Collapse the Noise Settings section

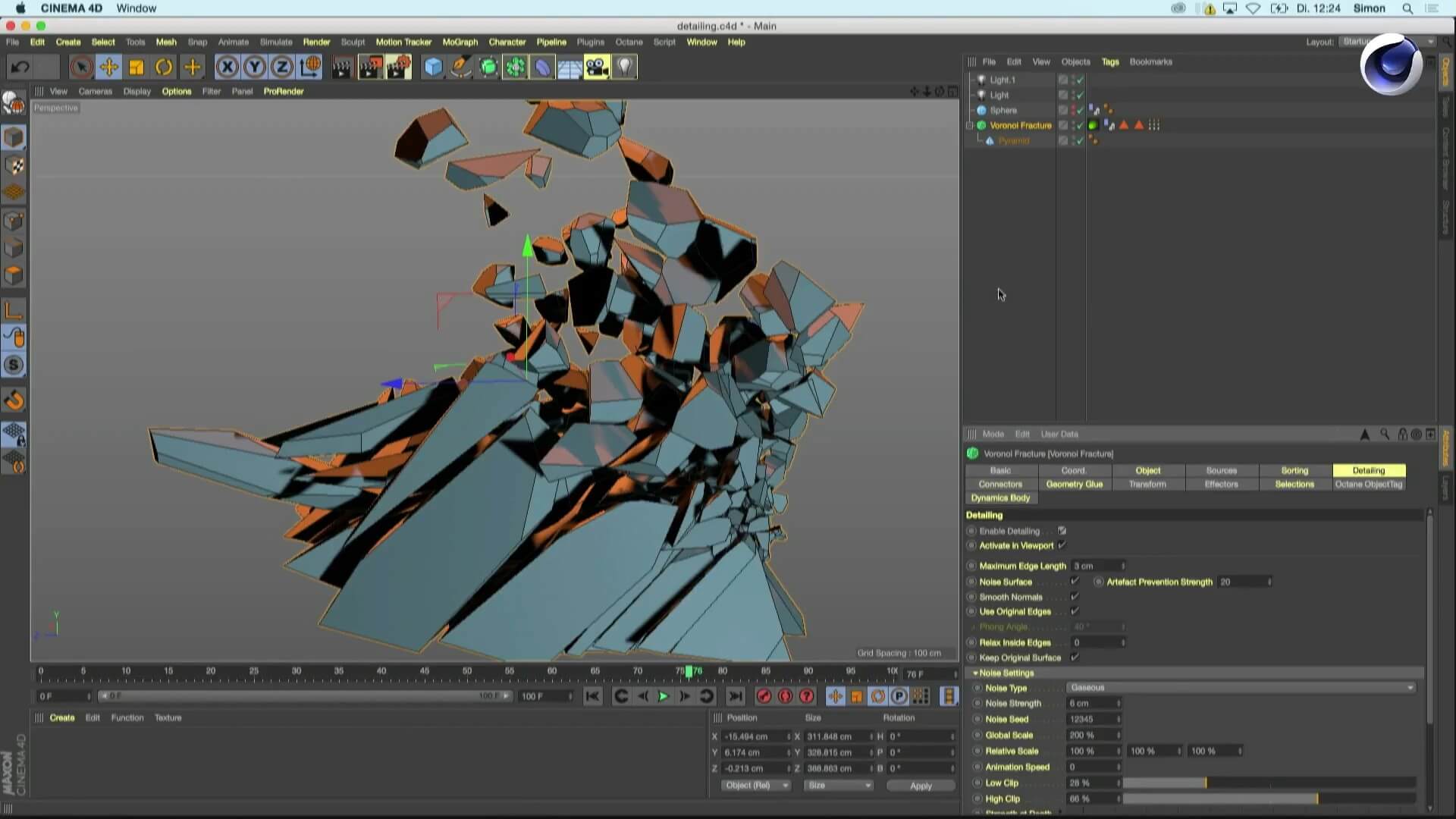pos(976,673)
